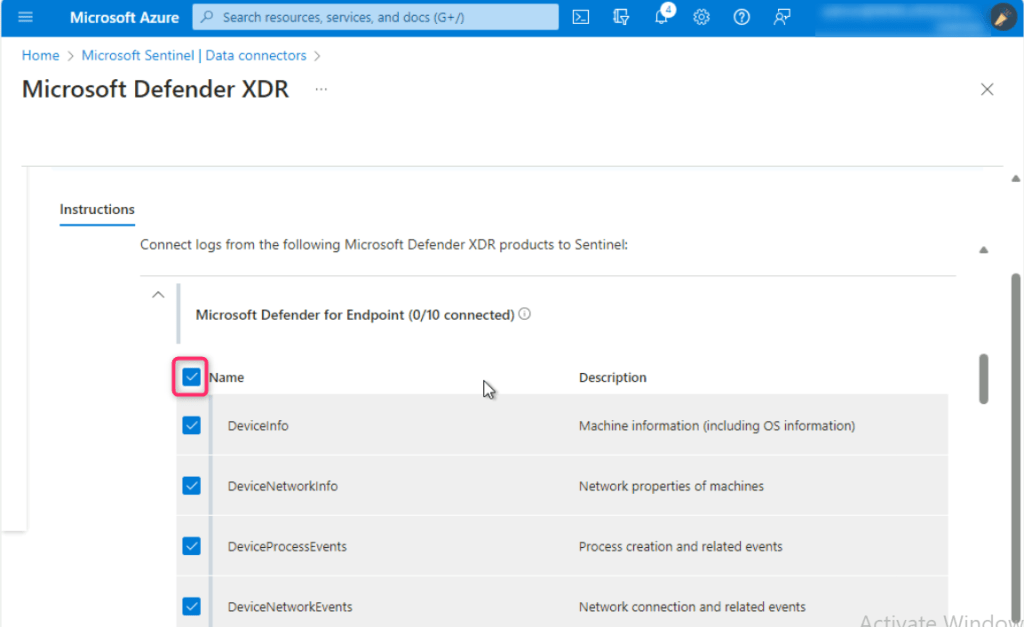Select the Instructions tab

pyautogui.click(x=97, y=209)
